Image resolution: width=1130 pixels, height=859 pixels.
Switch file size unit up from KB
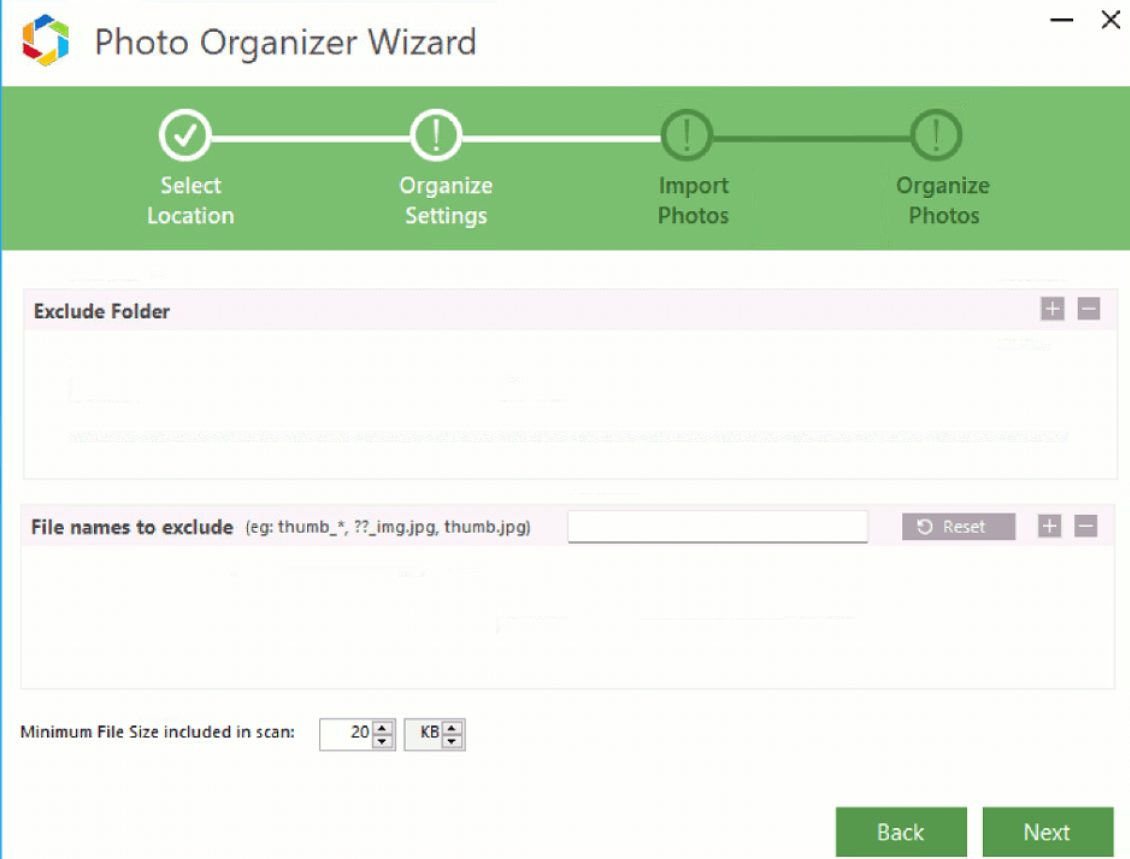point(453,728)
